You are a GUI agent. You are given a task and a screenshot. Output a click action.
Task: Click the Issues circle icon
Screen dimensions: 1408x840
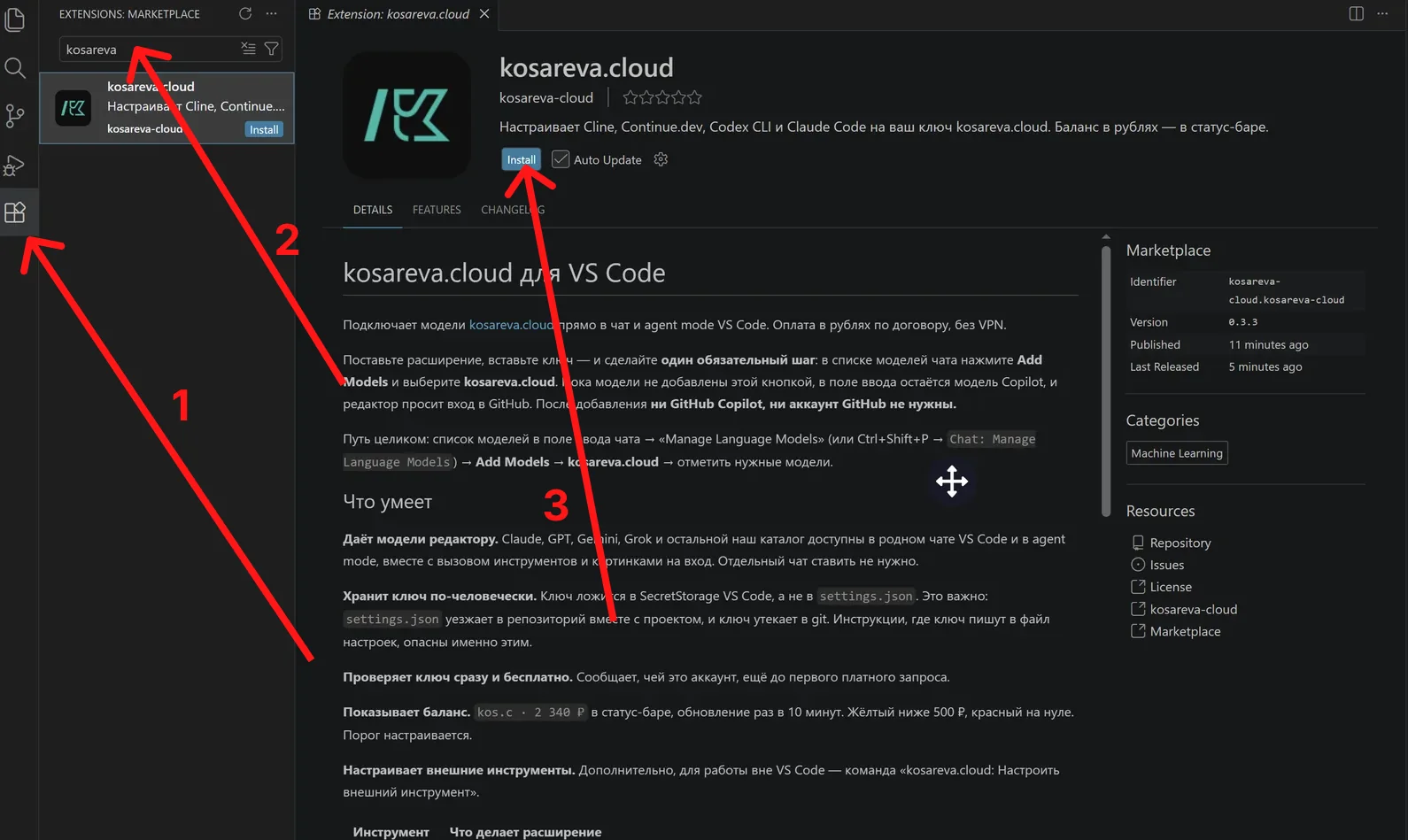[x=1138, y=564]
